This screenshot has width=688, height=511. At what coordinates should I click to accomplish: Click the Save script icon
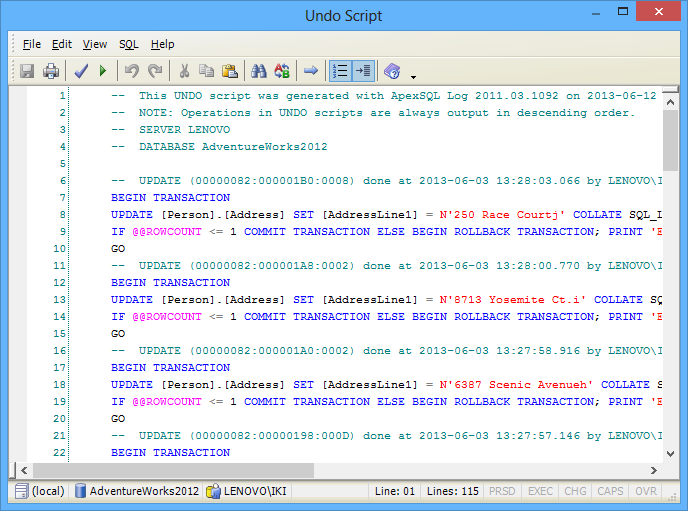coord(27,71)
